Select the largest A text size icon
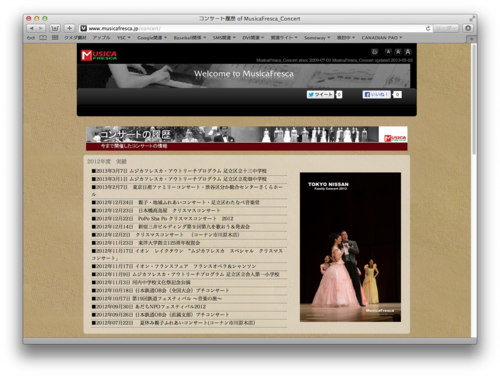500x376 pixels. click(408, 52)
